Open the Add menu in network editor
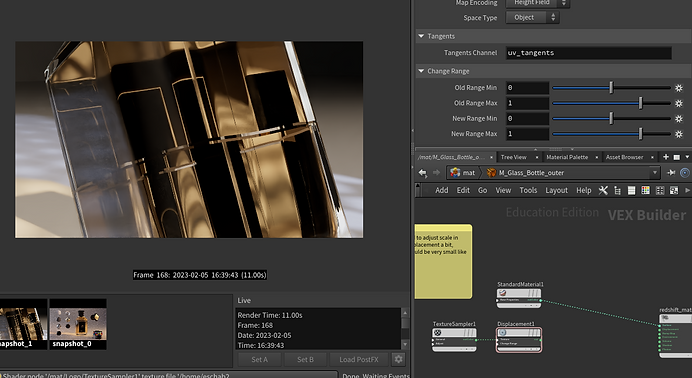 pyautogui.click(x=442, y=190)
